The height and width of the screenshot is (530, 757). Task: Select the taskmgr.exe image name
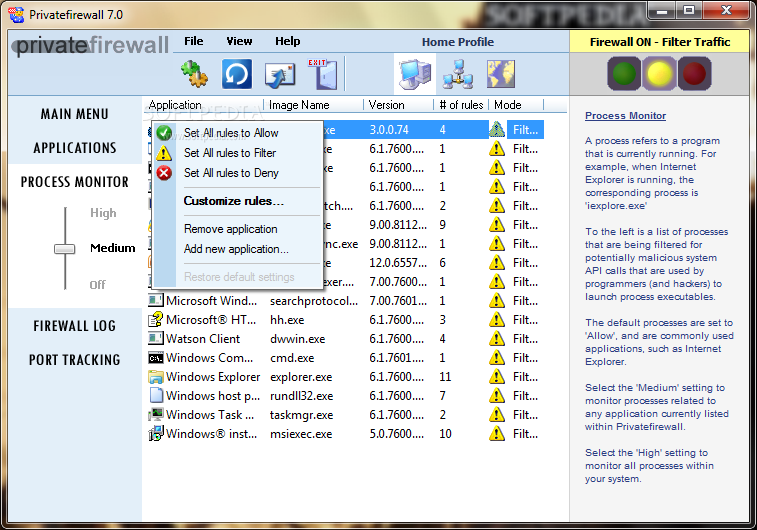(x=301, y=415)
